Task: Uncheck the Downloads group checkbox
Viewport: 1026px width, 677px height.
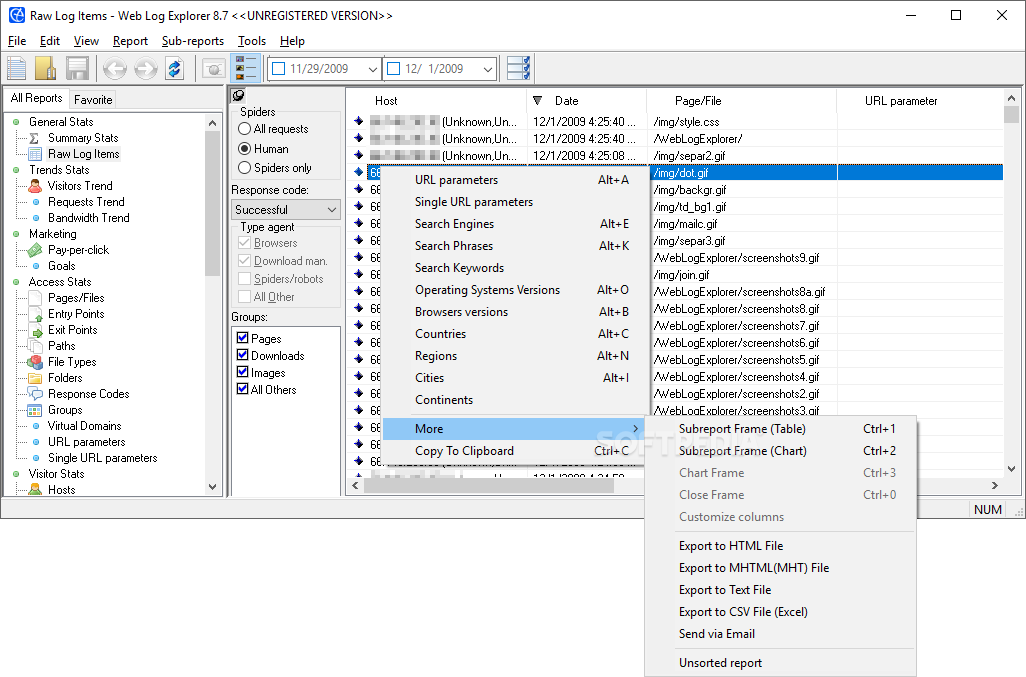Action: pyautogui.click(x=242, y=355)
